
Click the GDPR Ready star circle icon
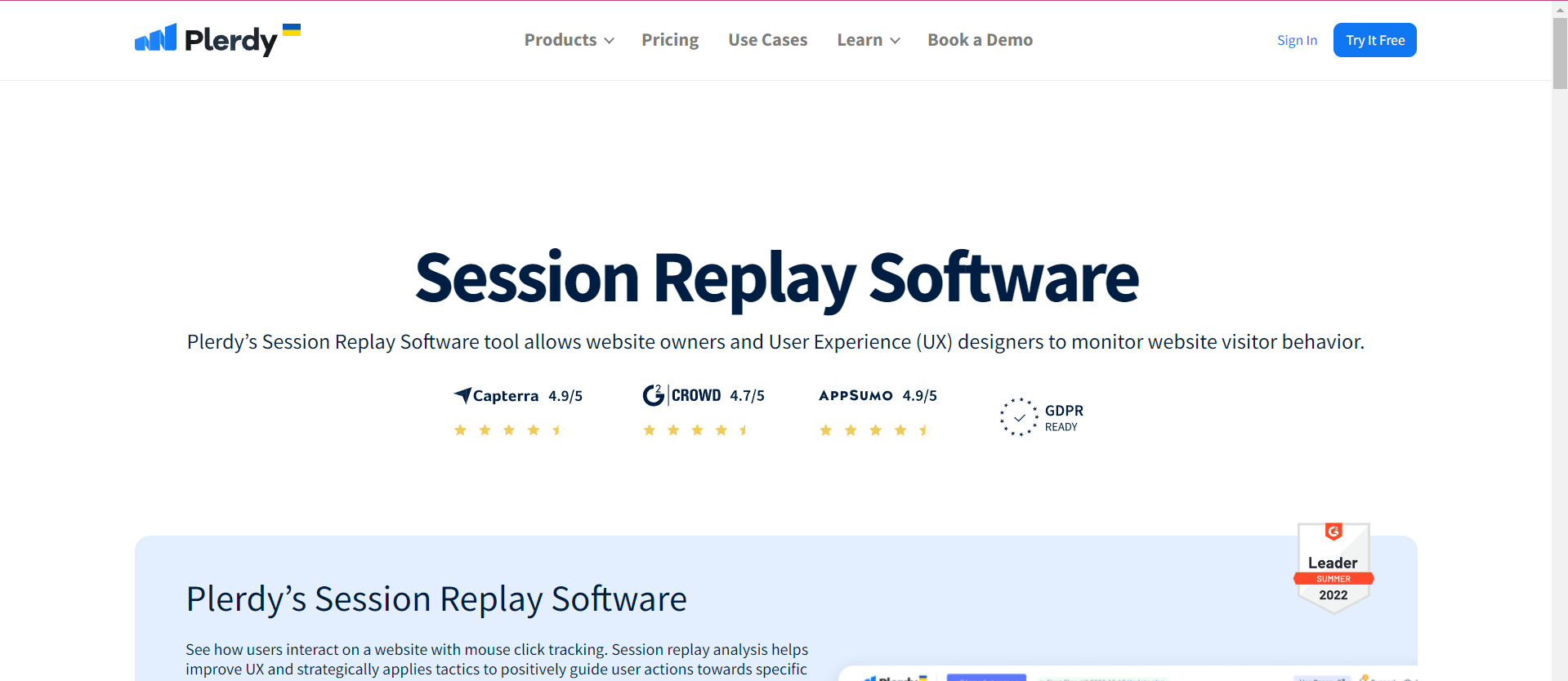coord(1018,417)
